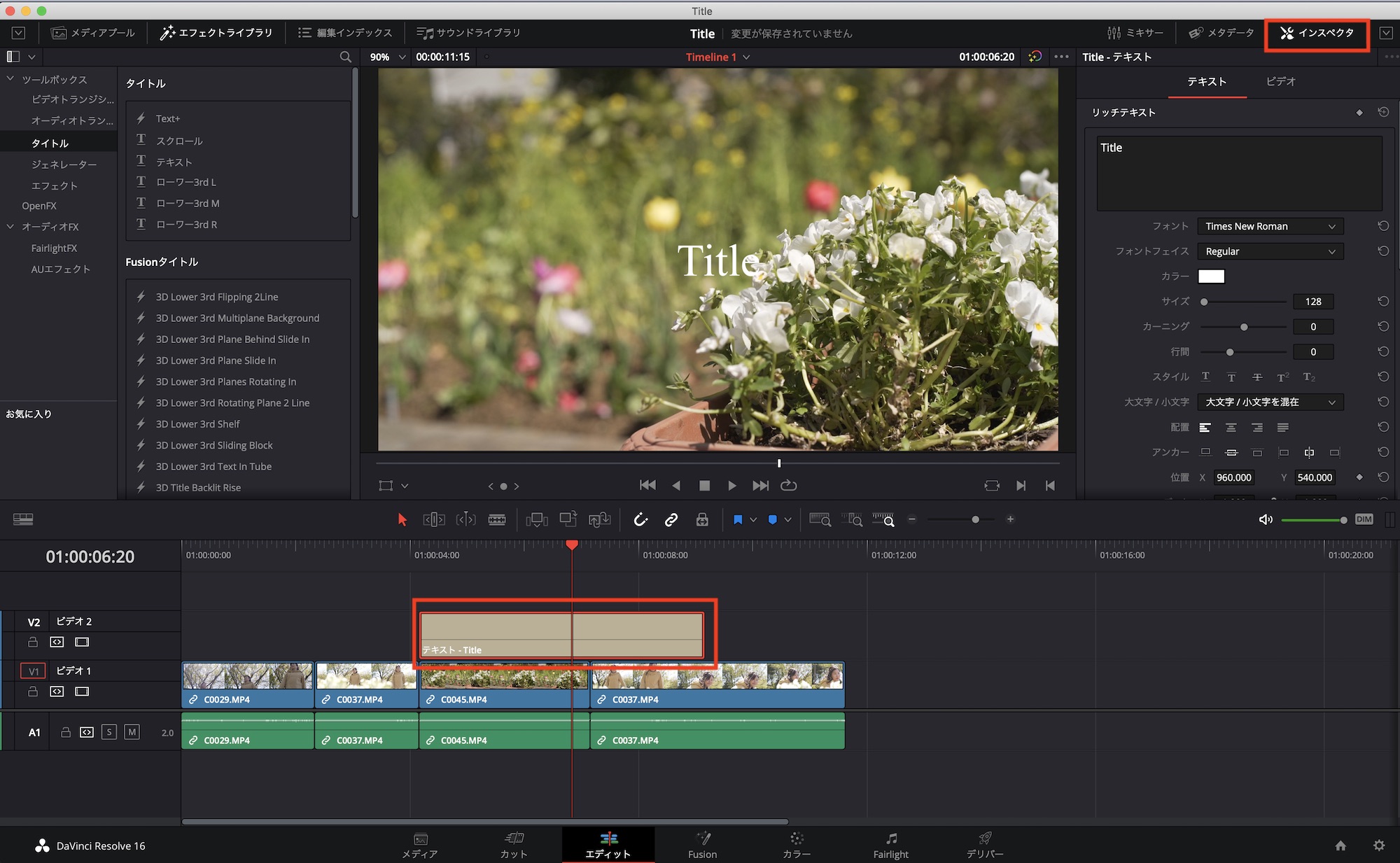Switch to the ビデオ inspector tab
Viewport: 1400px width, 863px height.
(1280, 82)
